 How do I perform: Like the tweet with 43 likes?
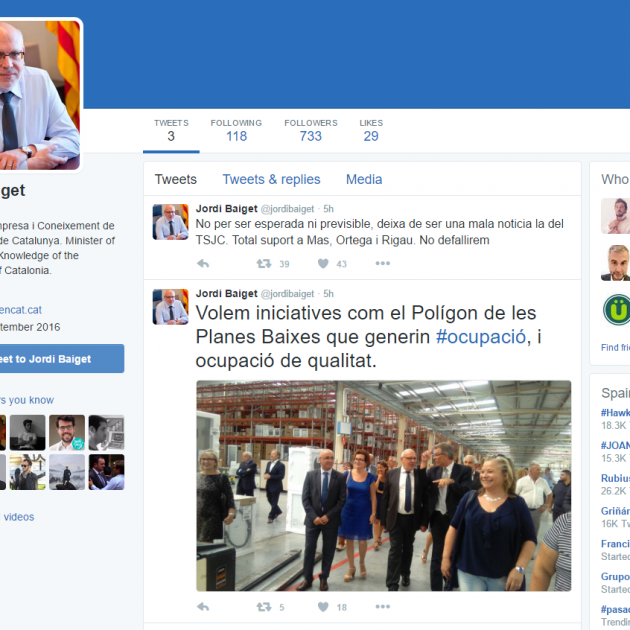(323, 264)
